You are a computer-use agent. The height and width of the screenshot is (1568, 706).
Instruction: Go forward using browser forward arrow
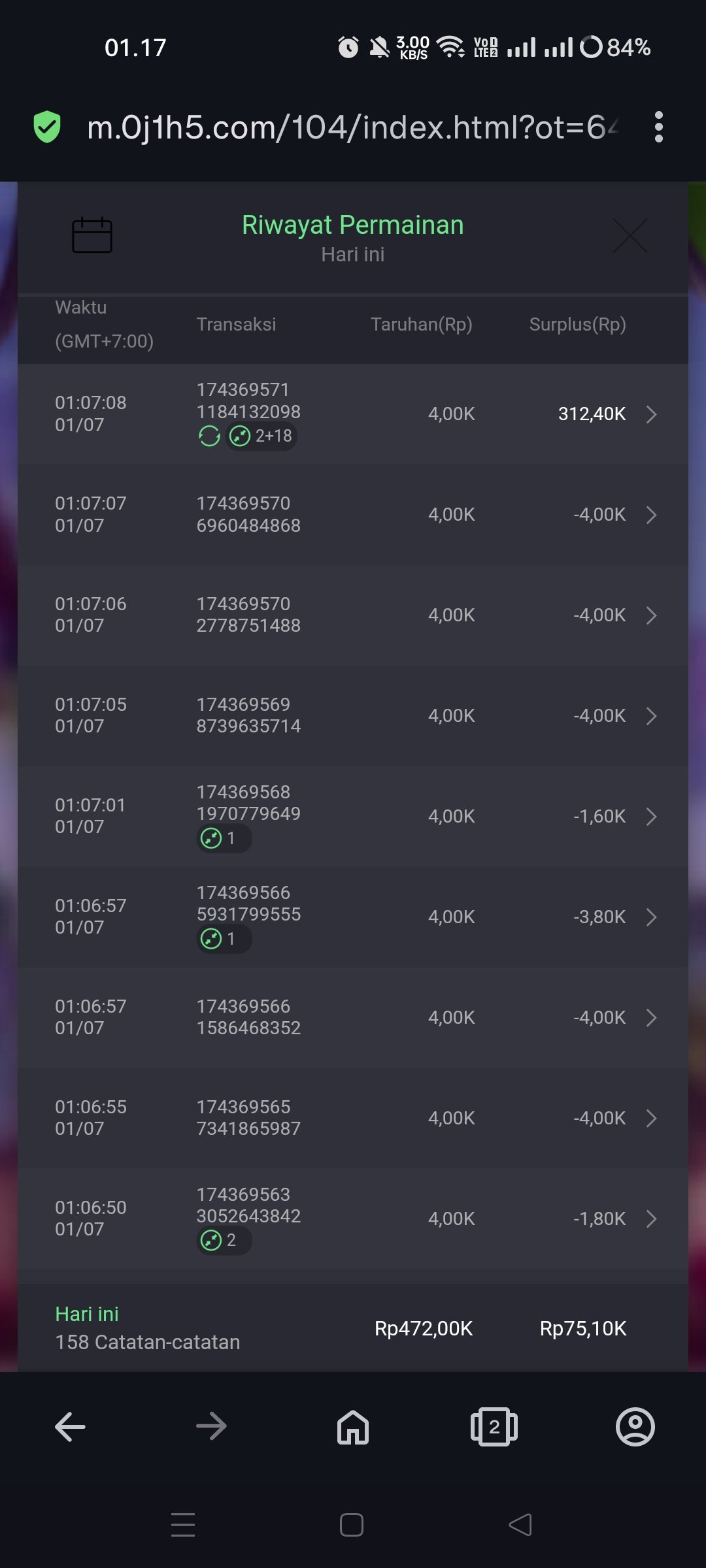point(211,1426)
